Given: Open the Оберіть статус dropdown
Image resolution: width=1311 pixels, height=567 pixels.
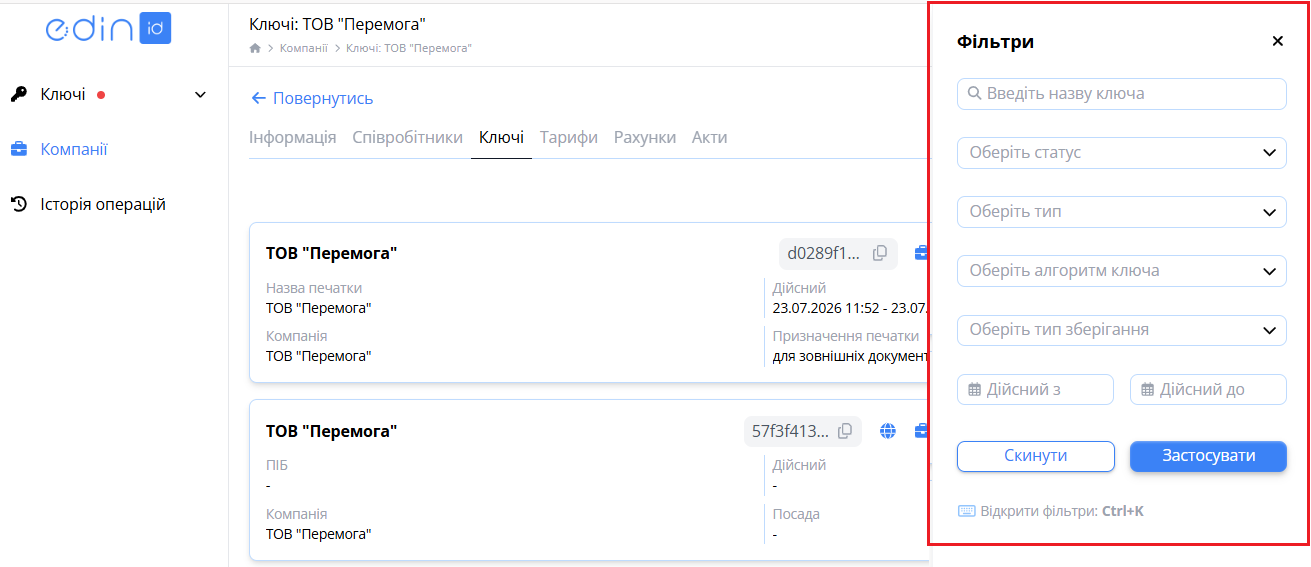Looking at the screenshot, I should pyautogui.click(x=1122, y=153).
